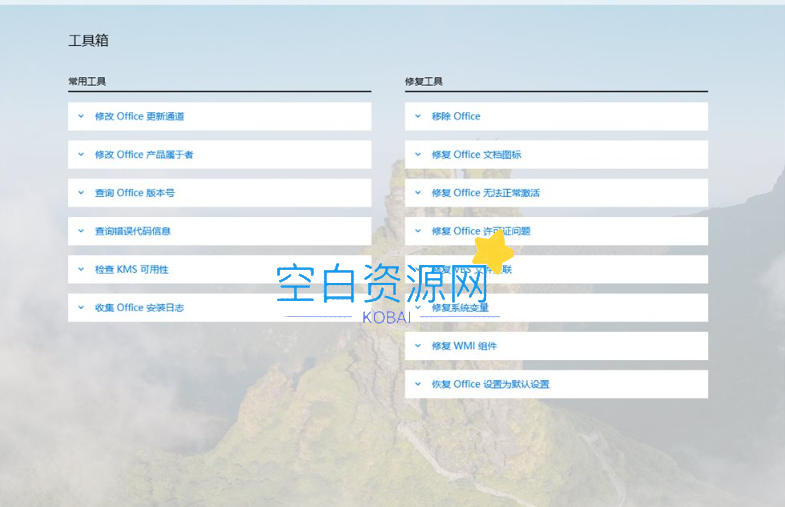Expand the 修复 WMI 组件 chevron

(418, 346)
